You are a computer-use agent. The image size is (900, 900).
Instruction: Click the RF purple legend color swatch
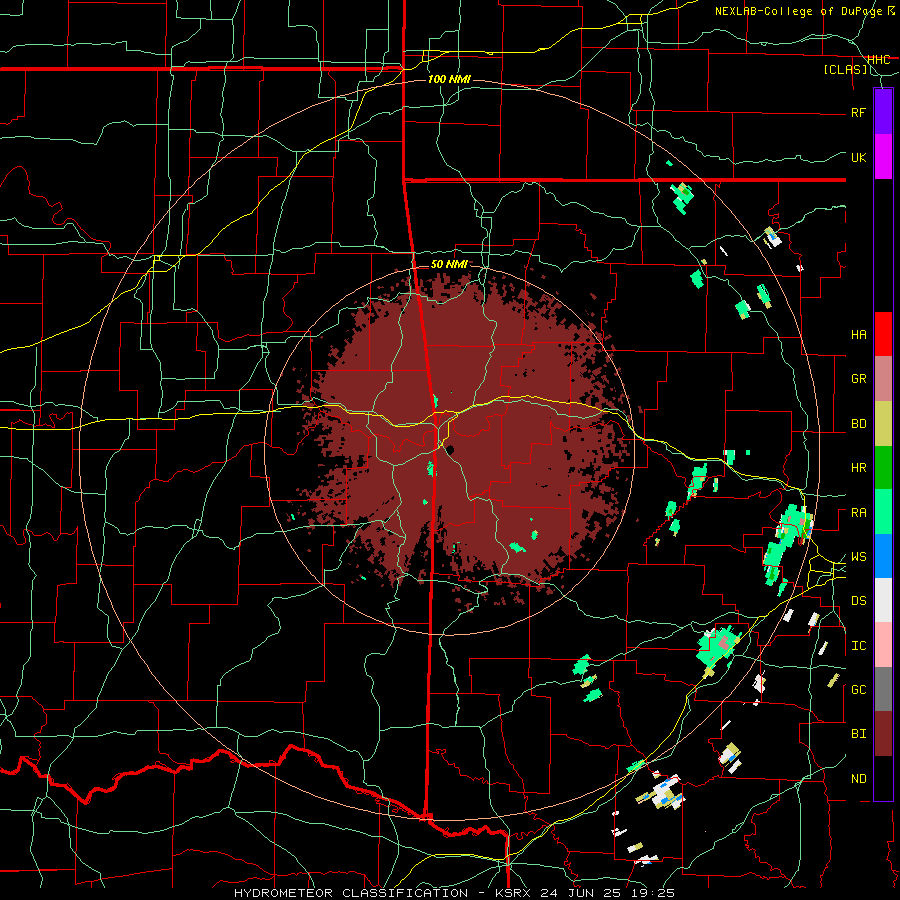point(883,112)
